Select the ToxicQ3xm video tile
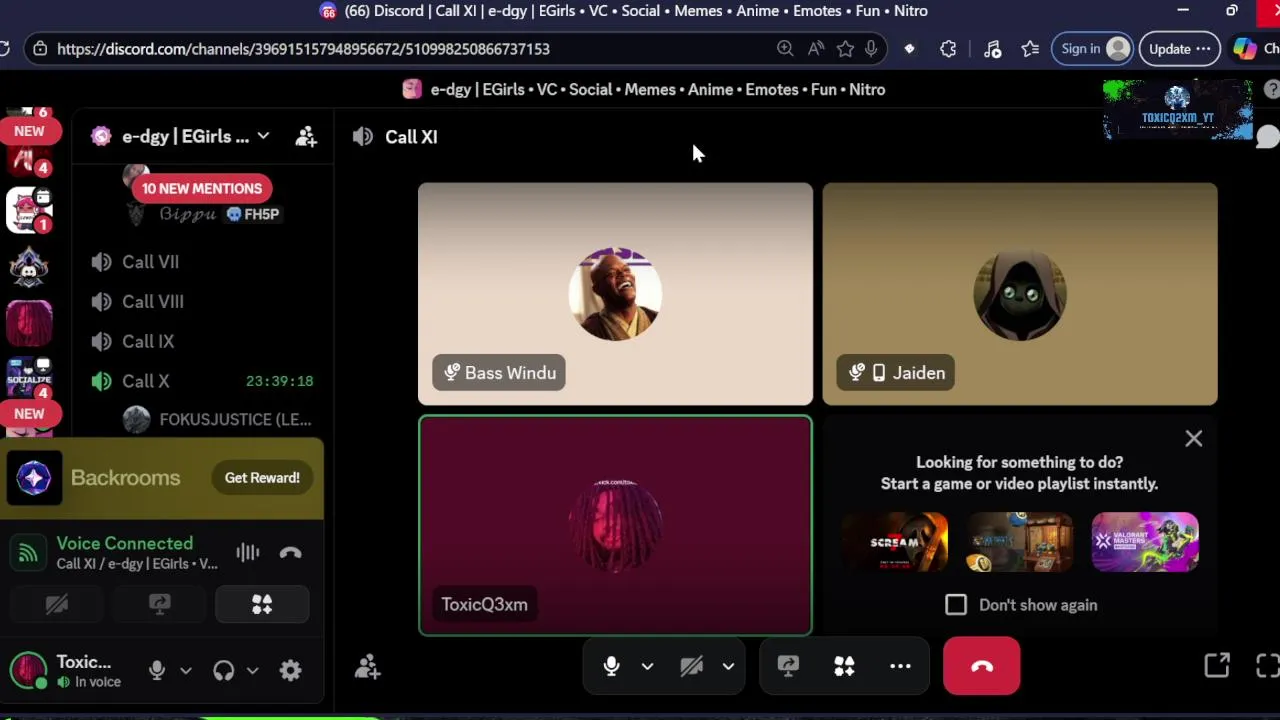The height and width of the screenshot is (720, 1280). (x=615, y=526)
